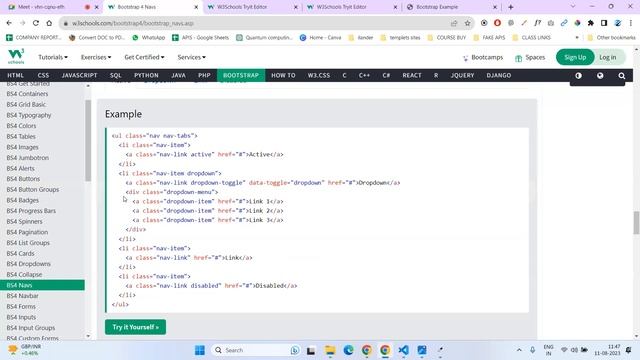Image resolution: width=640 pixels, height=360 pixels.
Task: Select BOOTSTRAP in the navigation bar
Action: tap(241, 76)
